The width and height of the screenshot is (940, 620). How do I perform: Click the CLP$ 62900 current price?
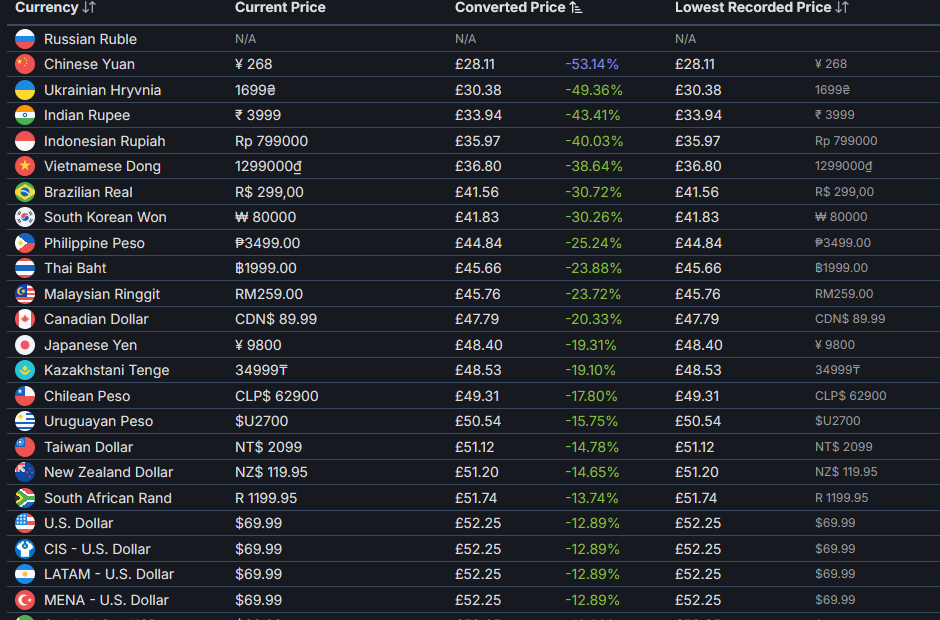pyautogui.click(x=277, y=396)
